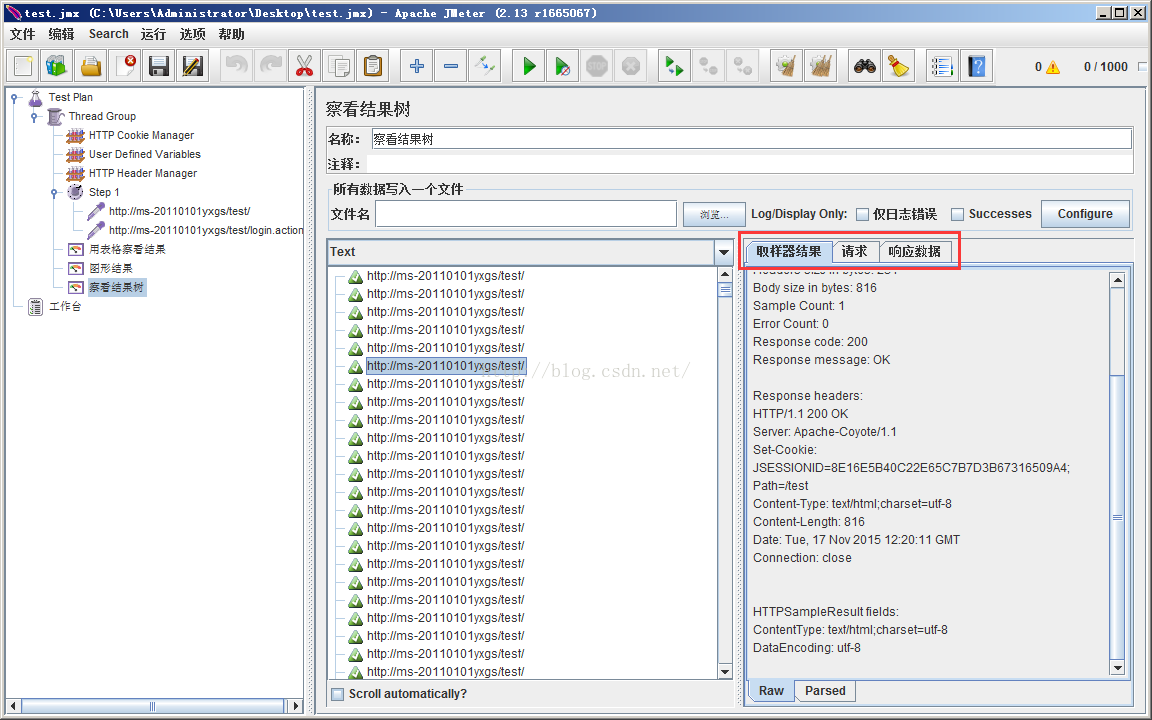Select 用表格察看结果 listener in tree
The image size is (1152, 720).
pyautogui.click(x=127, y=249)
